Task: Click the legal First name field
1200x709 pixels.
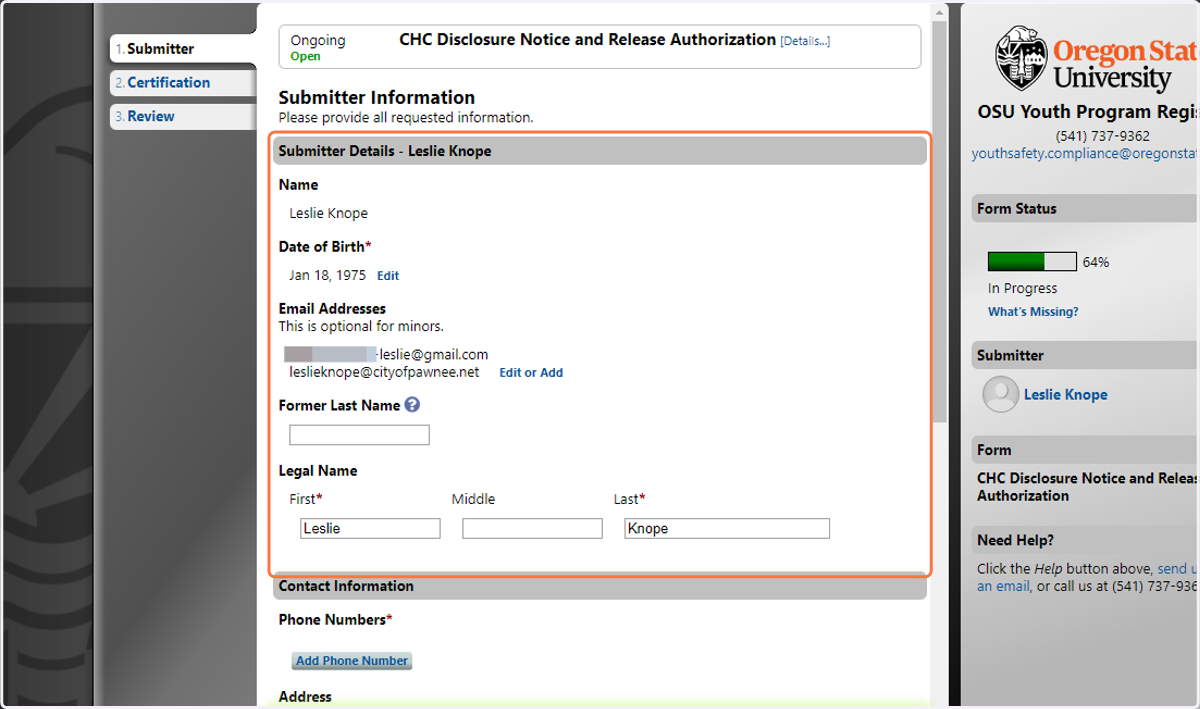Action: point(370,528)
